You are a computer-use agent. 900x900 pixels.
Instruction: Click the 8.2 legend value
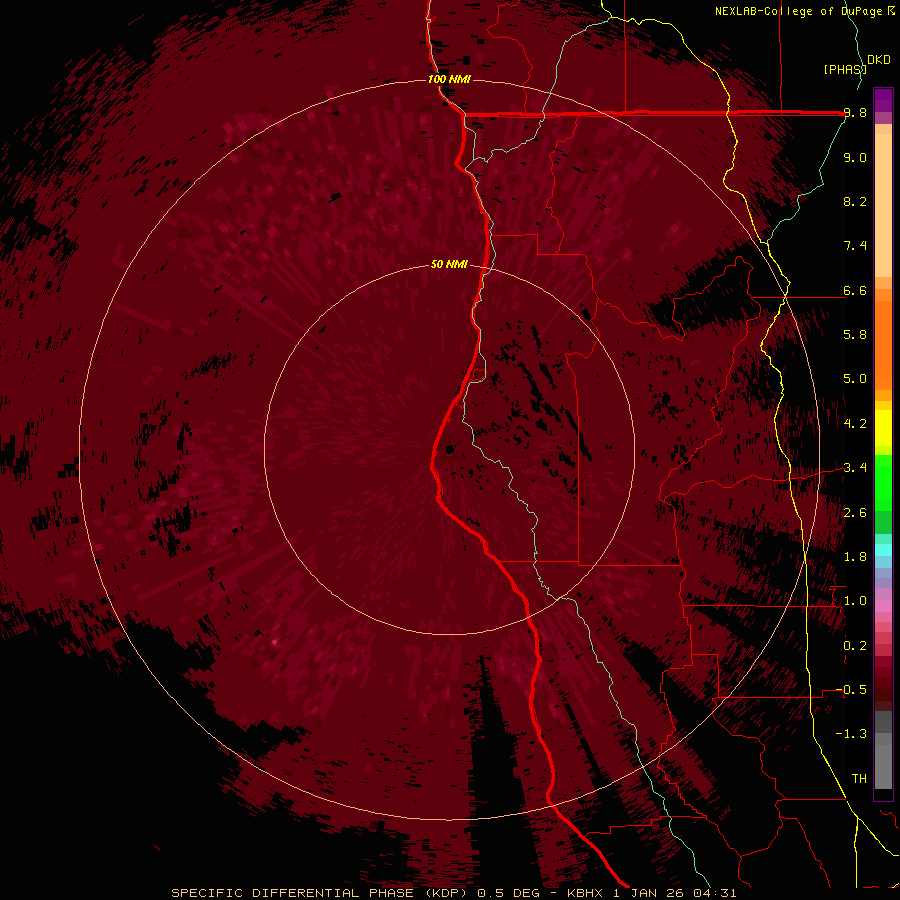click(x=855, y=201)
